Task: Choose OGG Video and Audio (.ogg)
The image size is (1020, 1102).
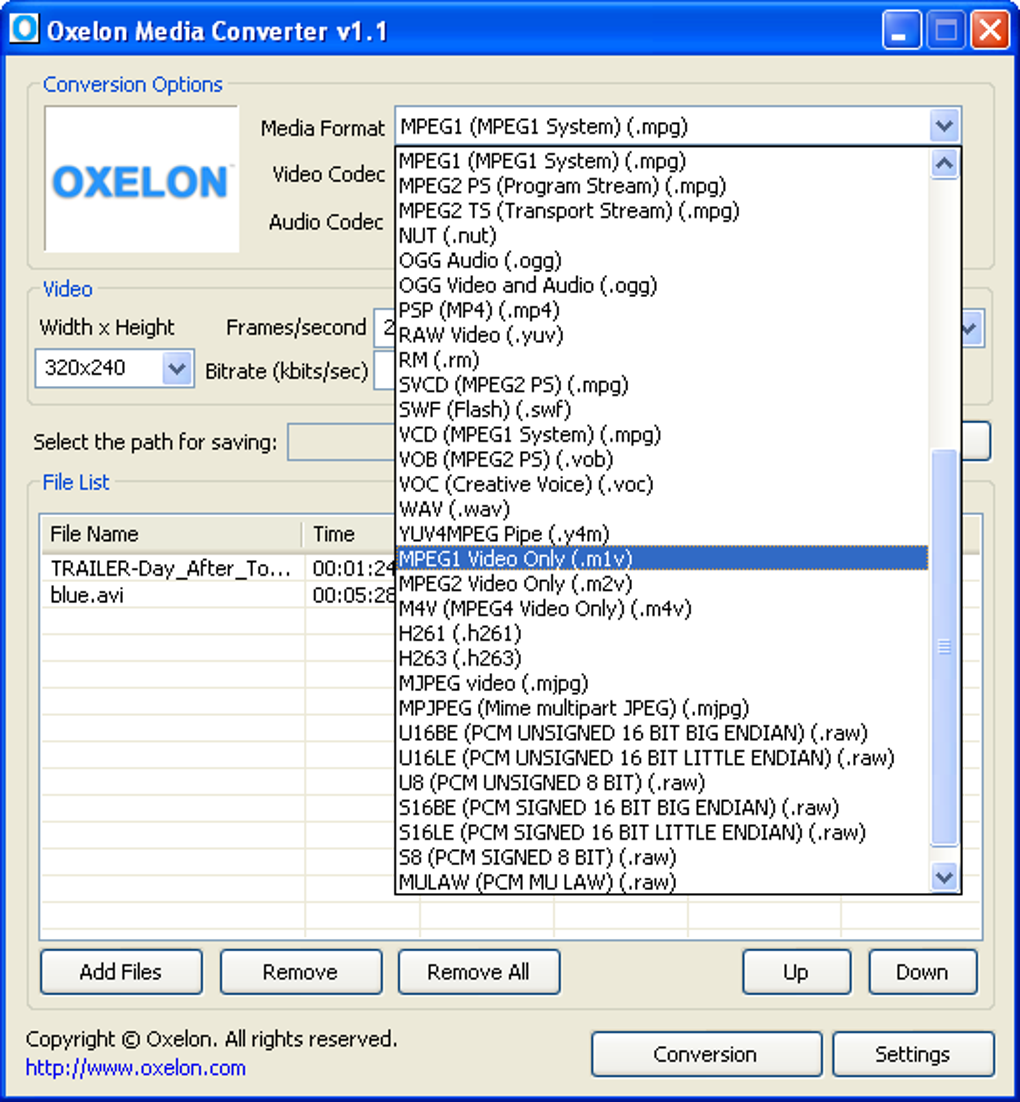Action: click(x=662, y=285)
